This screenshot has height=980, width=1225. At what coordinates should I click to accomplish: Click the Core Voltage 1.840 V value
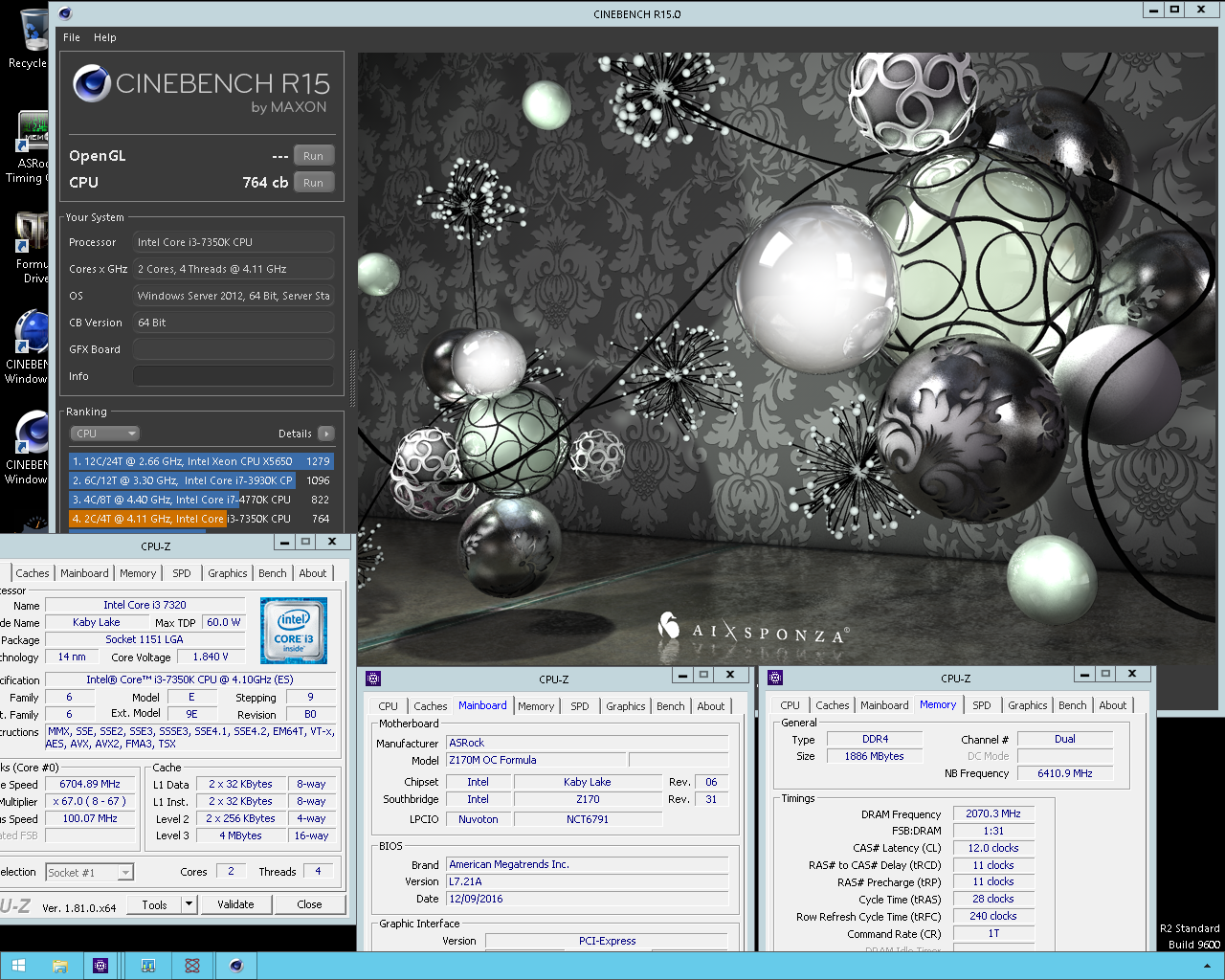tap(211, 657)
